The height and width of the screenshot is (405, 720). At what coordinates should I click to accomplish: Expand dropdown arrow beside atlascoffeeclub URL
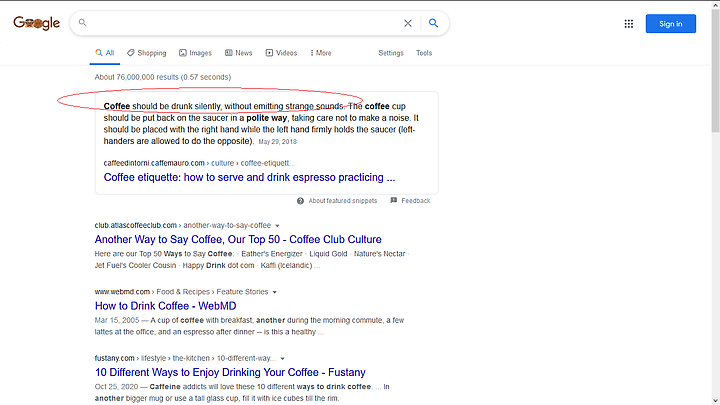(x=277, y=225)
